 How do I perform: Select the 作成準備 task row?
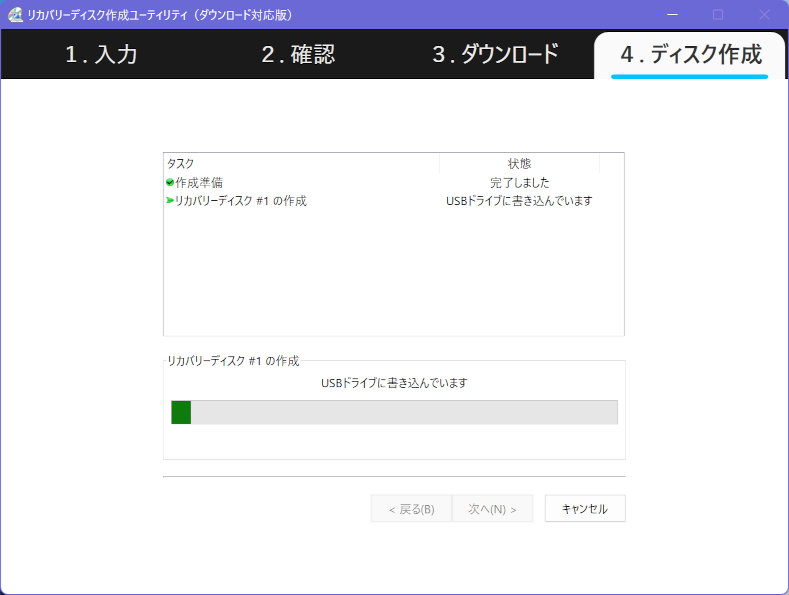382,182
